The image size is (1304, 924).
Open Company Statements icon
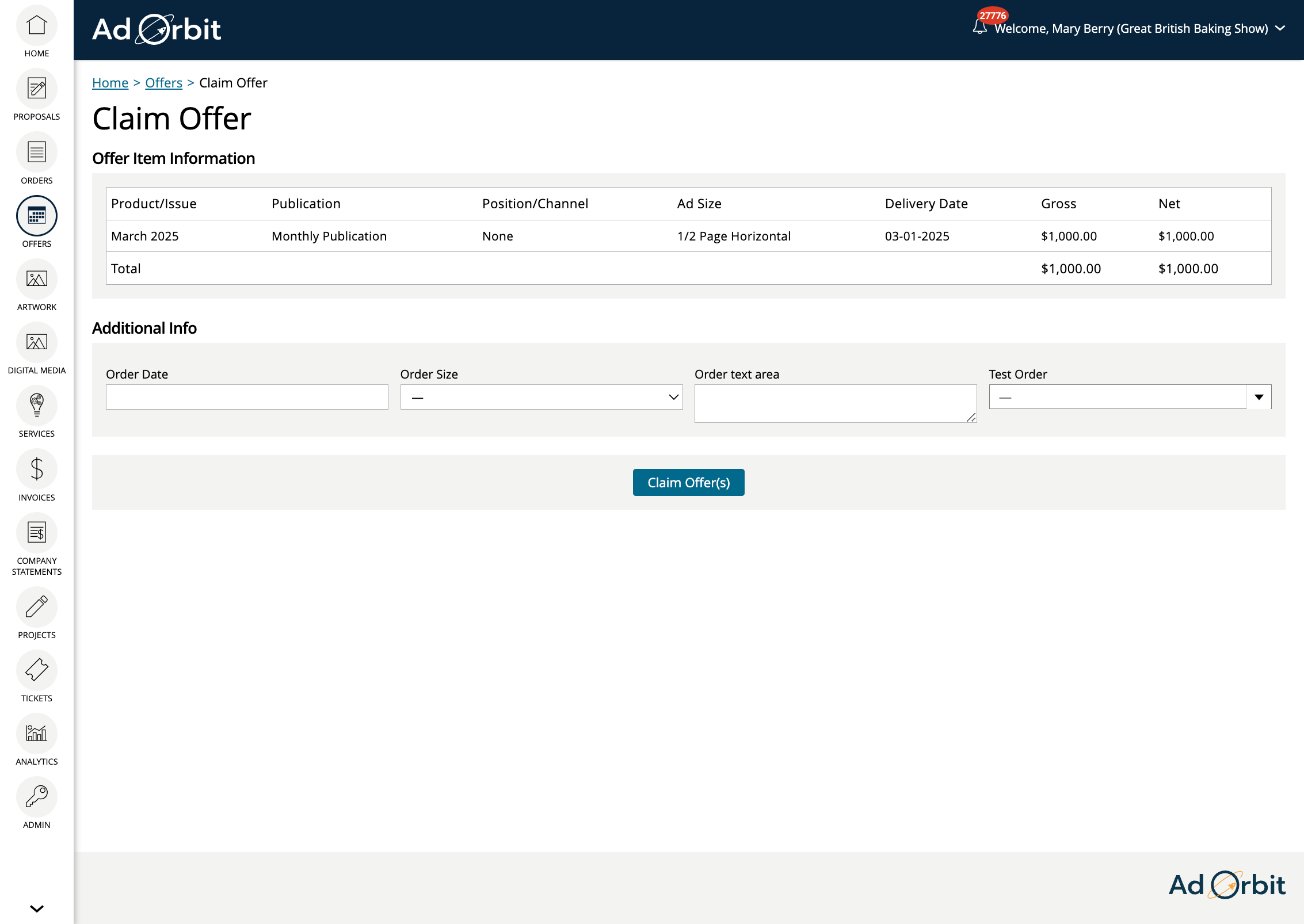37,533
